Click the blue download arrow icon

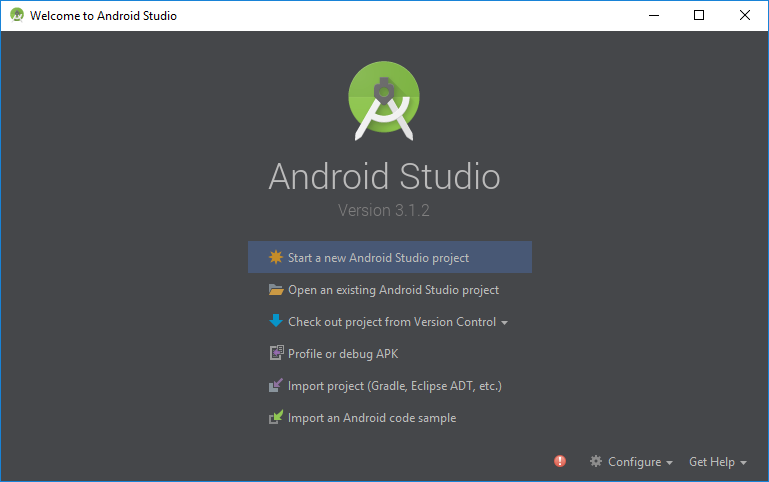[x=276, y=321]
